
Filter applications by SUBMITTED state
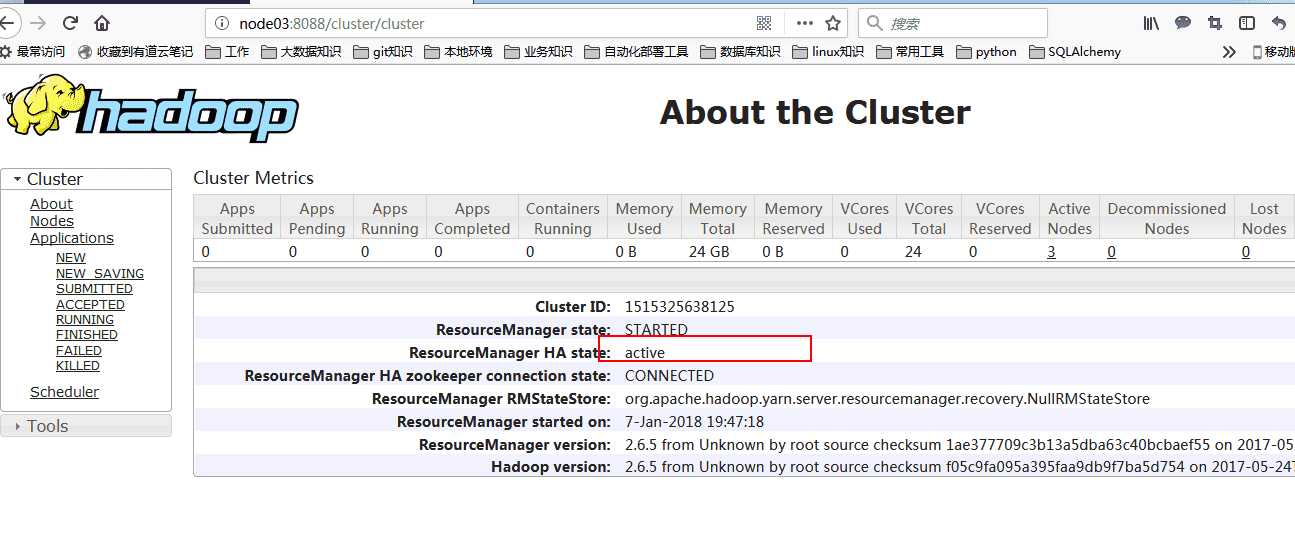94,289
